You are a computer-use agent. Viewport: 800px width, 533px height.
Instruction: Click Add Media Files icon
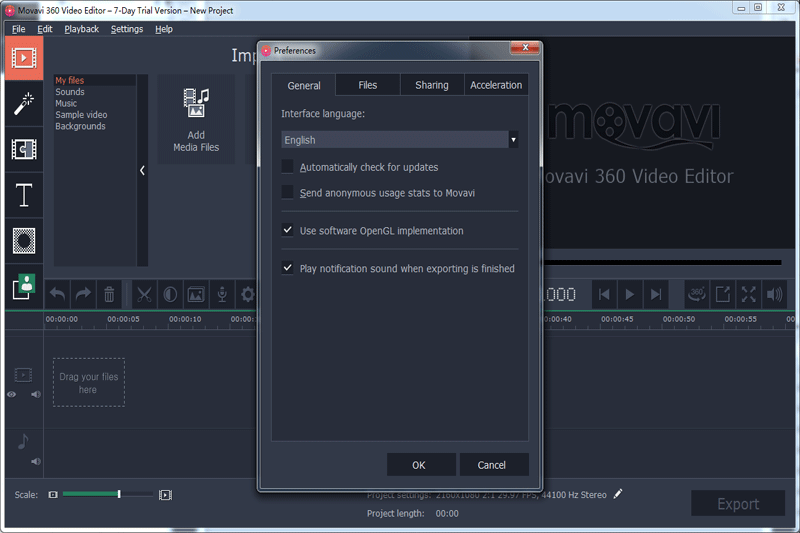pyautogui.click(x=196, y=119)
